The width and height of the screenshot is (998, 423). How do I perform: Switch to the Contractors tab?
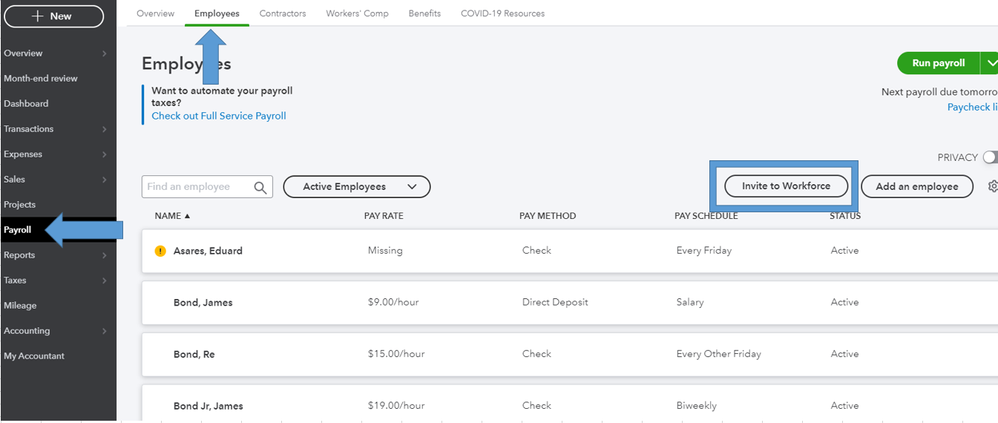(282, 14)
